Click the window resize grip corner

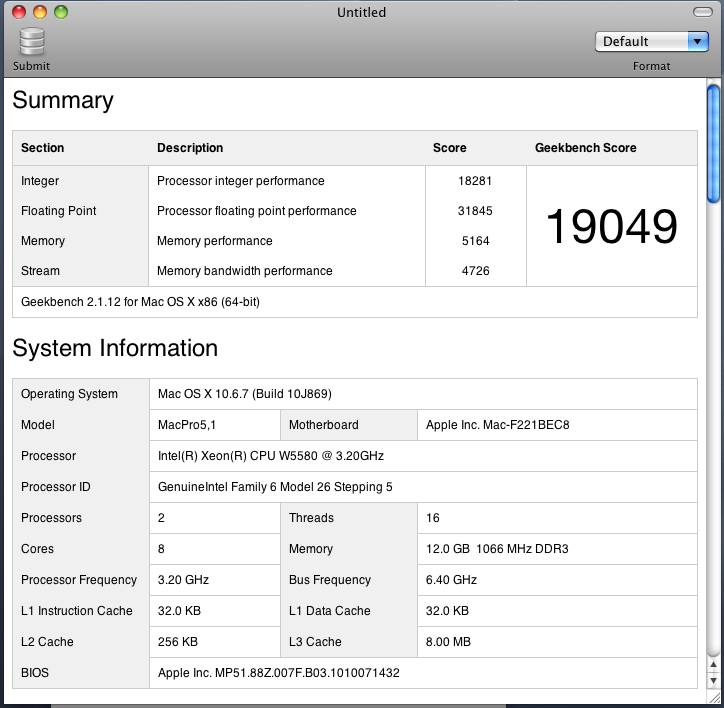click(x=714, y=698)
